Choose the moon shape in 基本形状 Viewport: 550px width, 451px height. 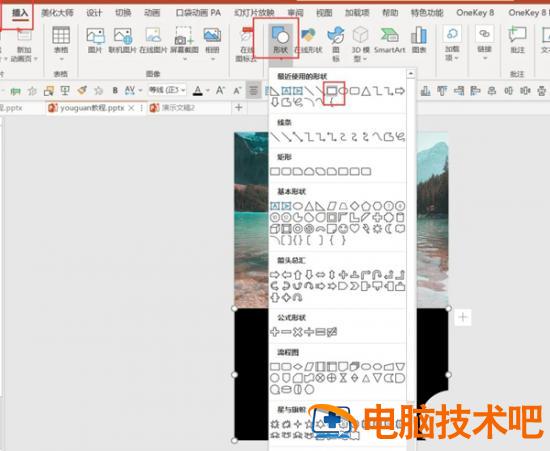pyautogui.click(x=389, y=229)
